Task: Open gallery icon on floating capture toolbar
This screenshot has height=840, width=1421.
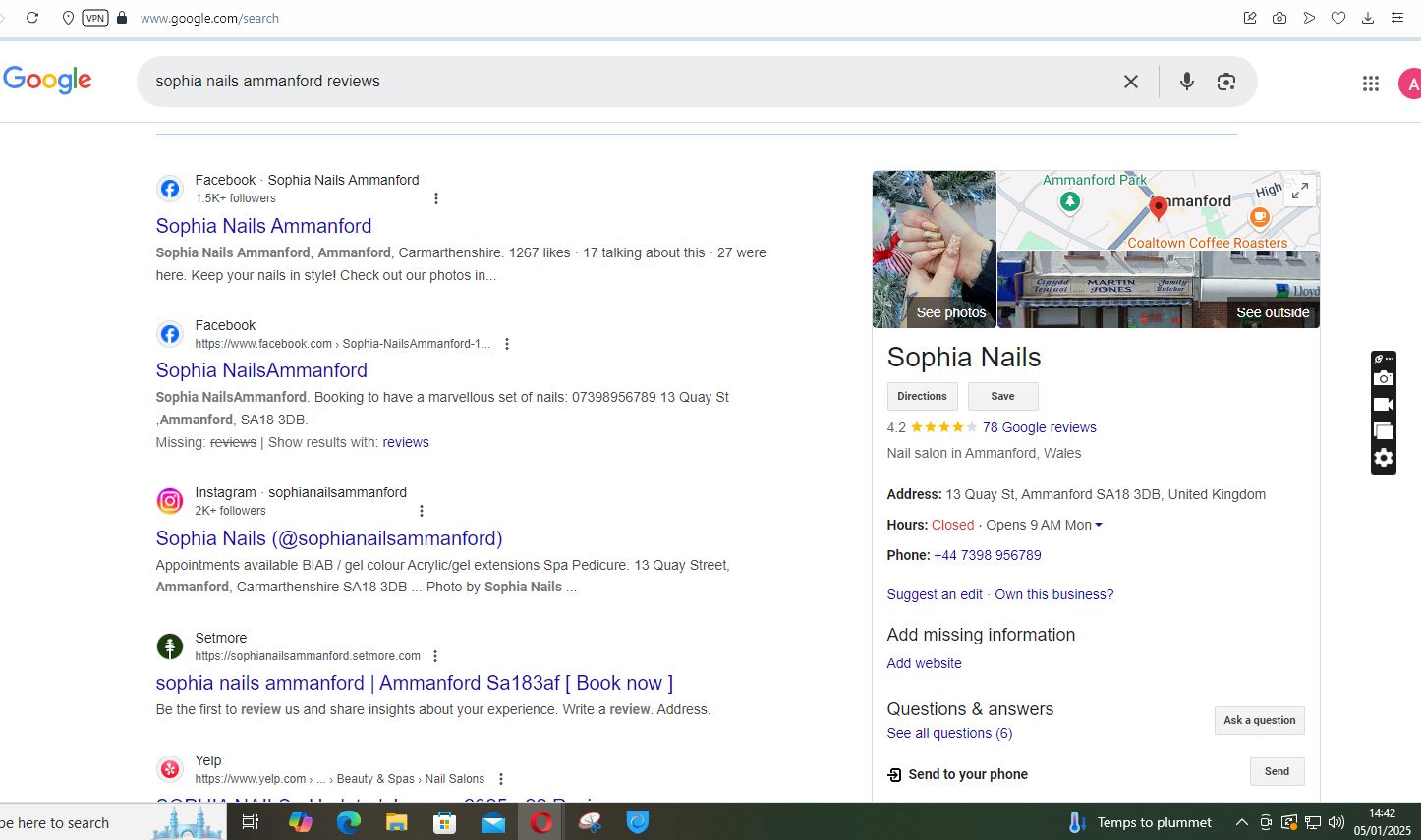Action: (x=1383, y=431)
